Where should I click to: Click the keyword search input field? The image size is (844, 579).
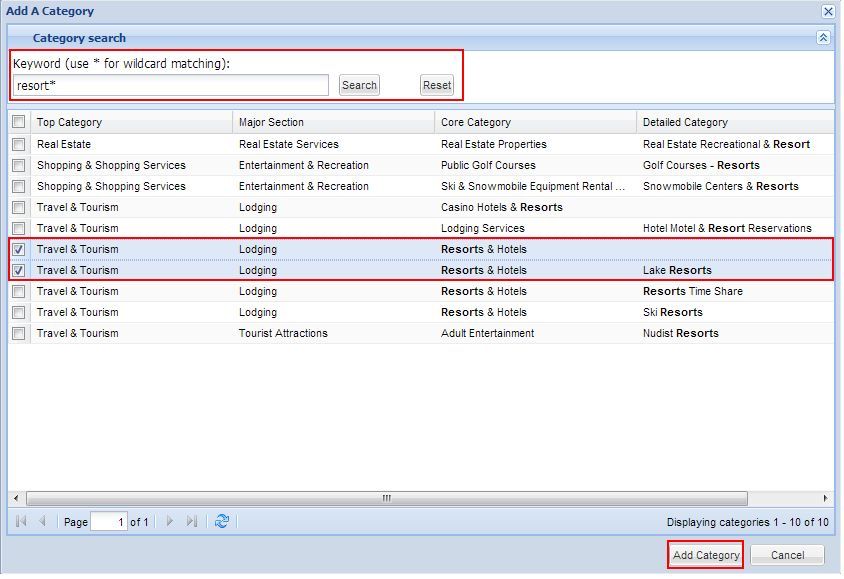pos(170,86)
